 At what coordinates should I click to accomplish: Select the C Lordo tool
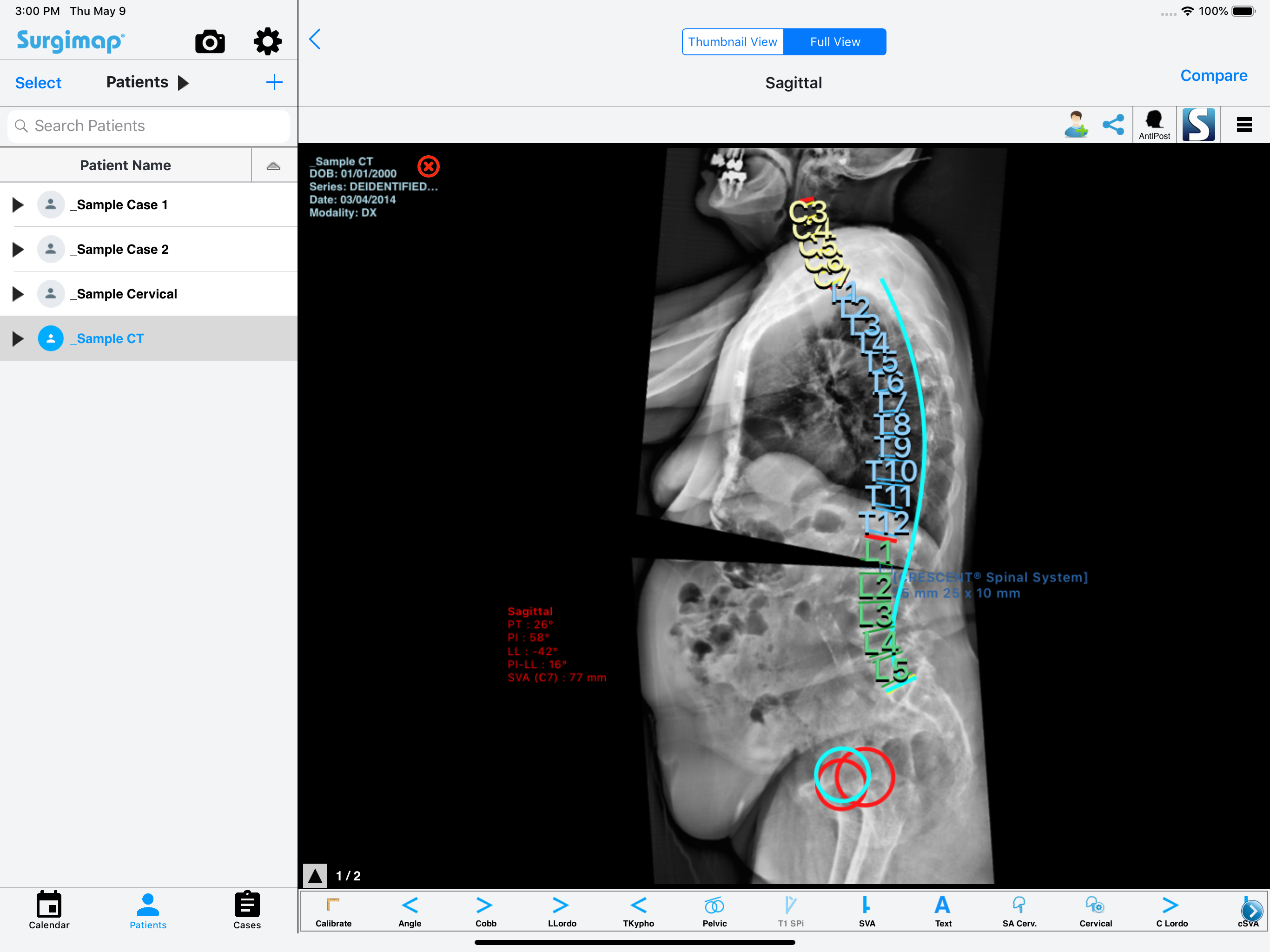[1172, 911]
